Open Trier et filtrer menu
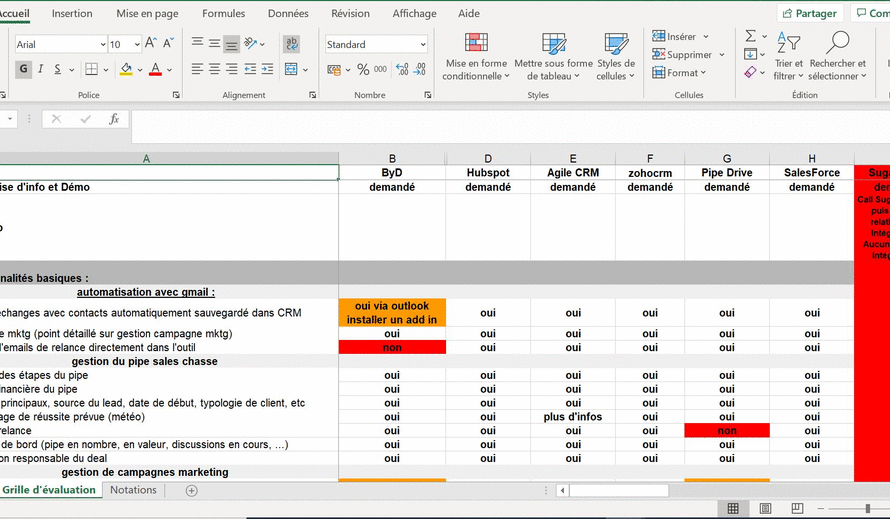890x519 pixels. 788,57
